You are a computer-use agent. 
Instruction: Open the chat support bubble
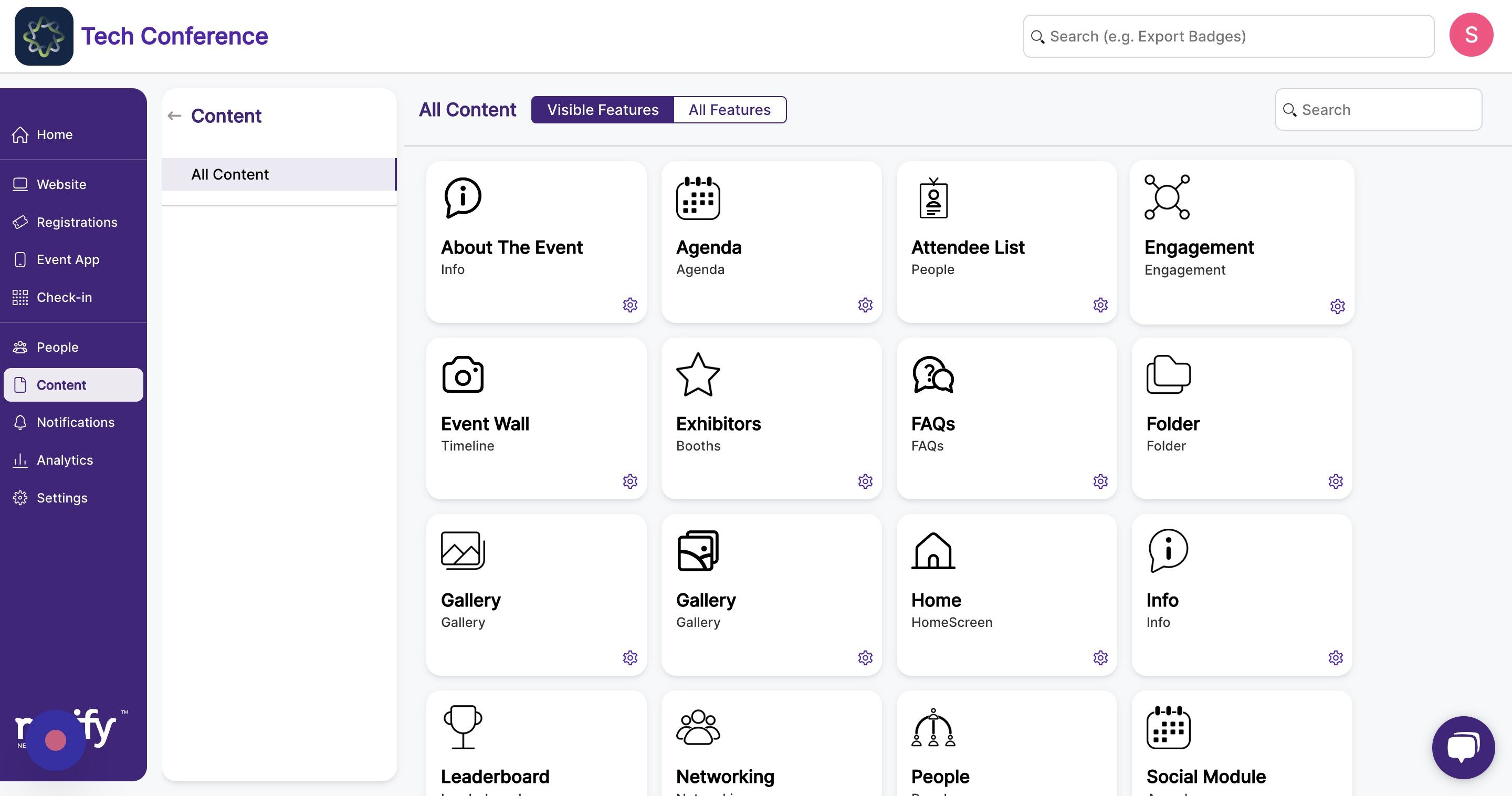tap(1463, 747)
